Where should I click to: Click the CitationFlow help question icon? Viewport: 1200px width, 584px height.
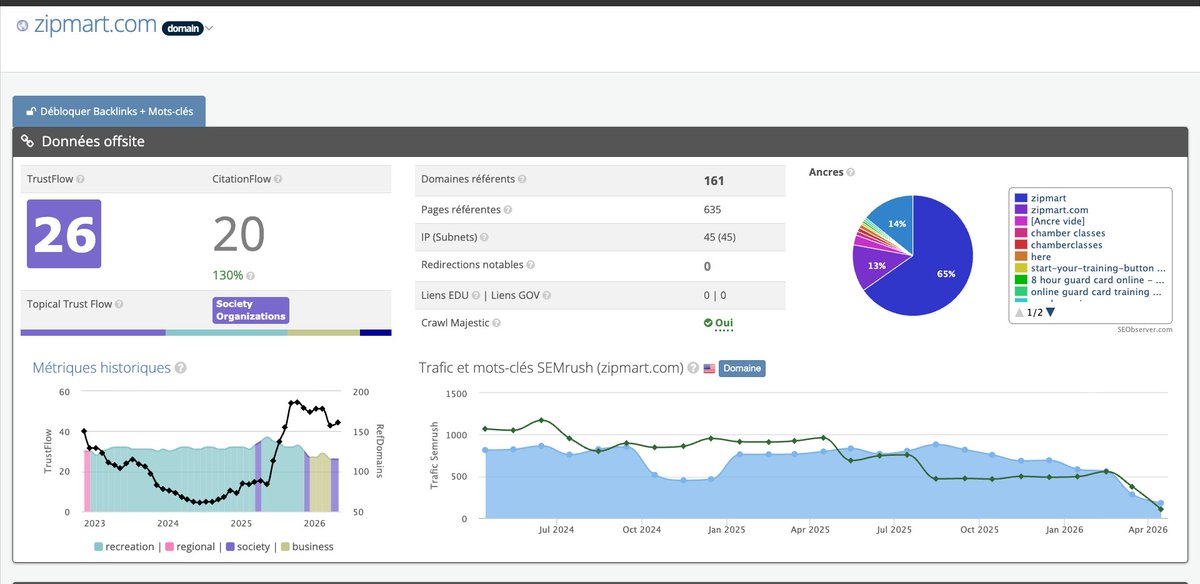(x=278, y=180)
